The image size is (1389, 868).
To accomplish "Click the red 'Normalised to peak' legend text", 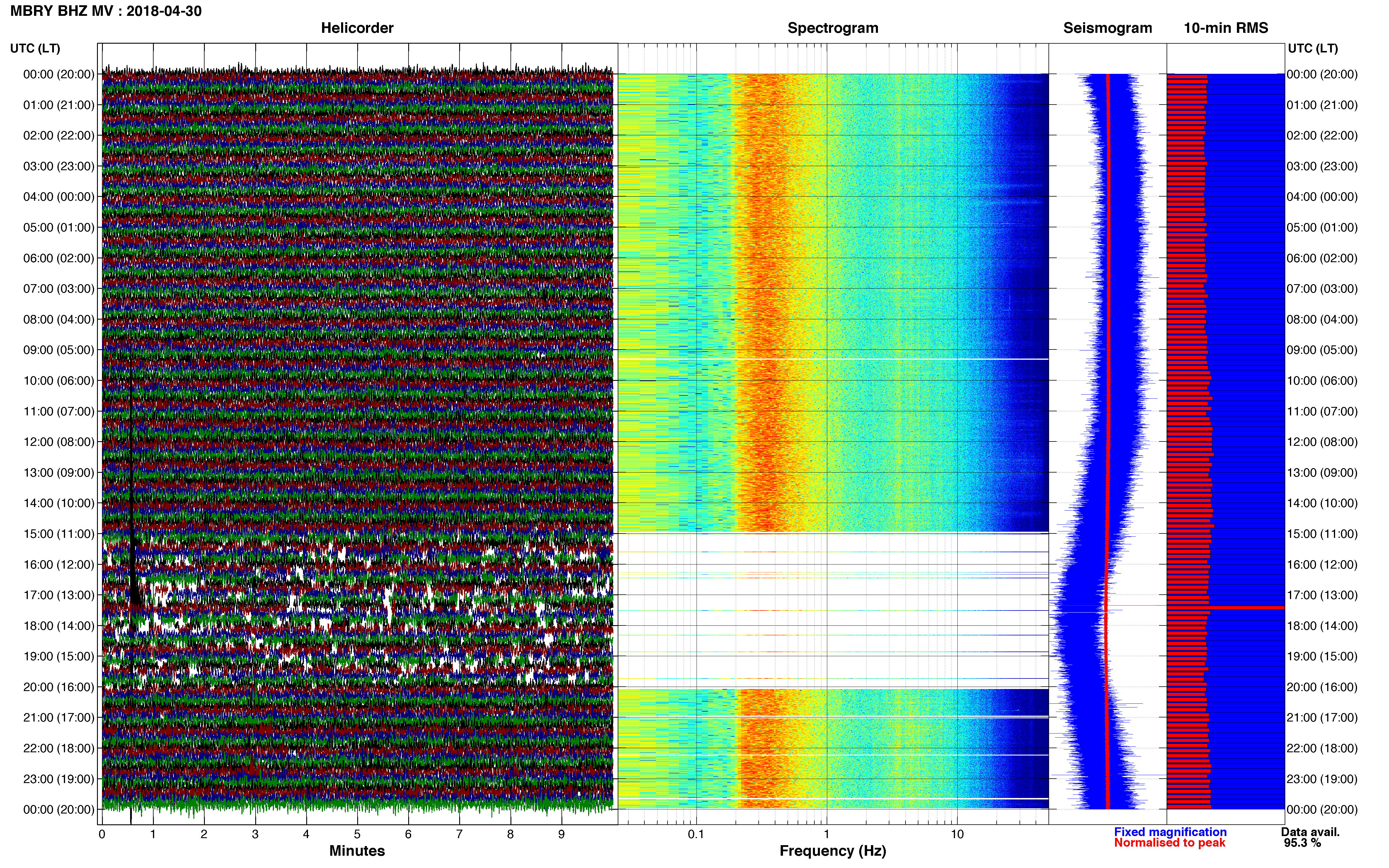I will coord(1170,843).
